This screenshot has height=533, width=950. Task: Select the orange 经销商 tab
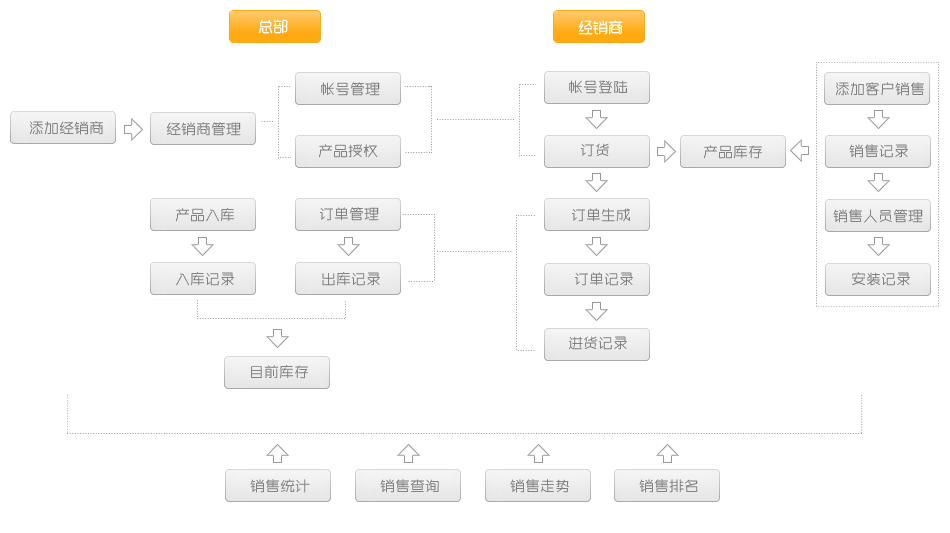(599, 27)
